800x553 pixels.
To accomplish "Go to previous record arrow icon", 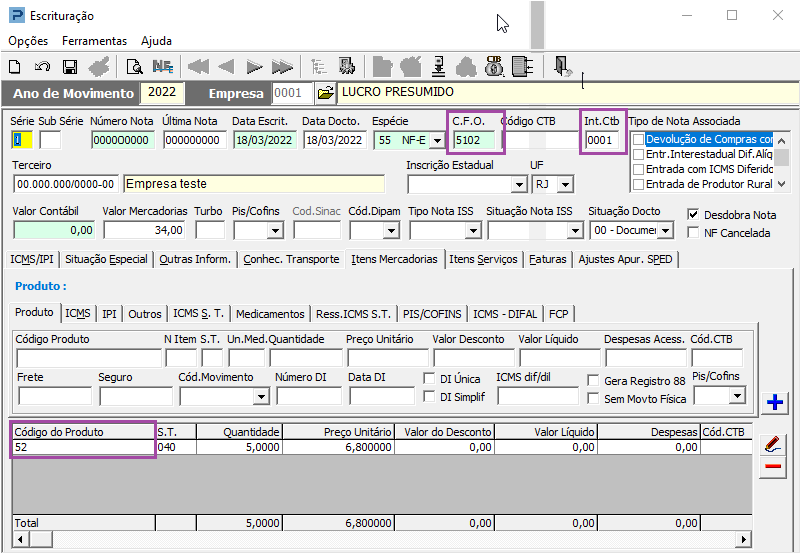I will (226, 66).
